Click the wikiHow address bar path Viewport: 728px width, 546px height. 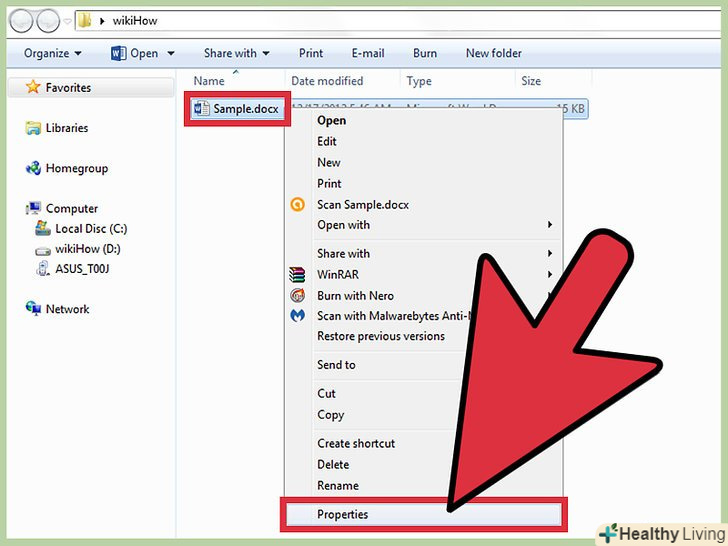click(x=135, y=21)
